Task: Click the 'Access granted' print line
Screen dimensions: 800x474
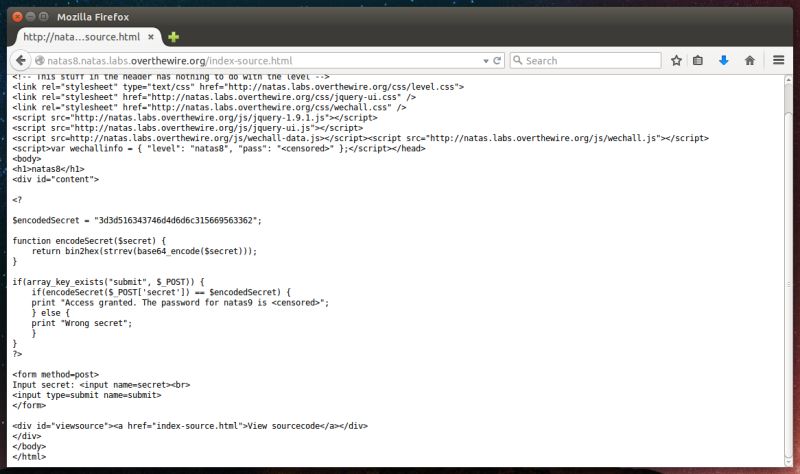Action: (180, 303)
